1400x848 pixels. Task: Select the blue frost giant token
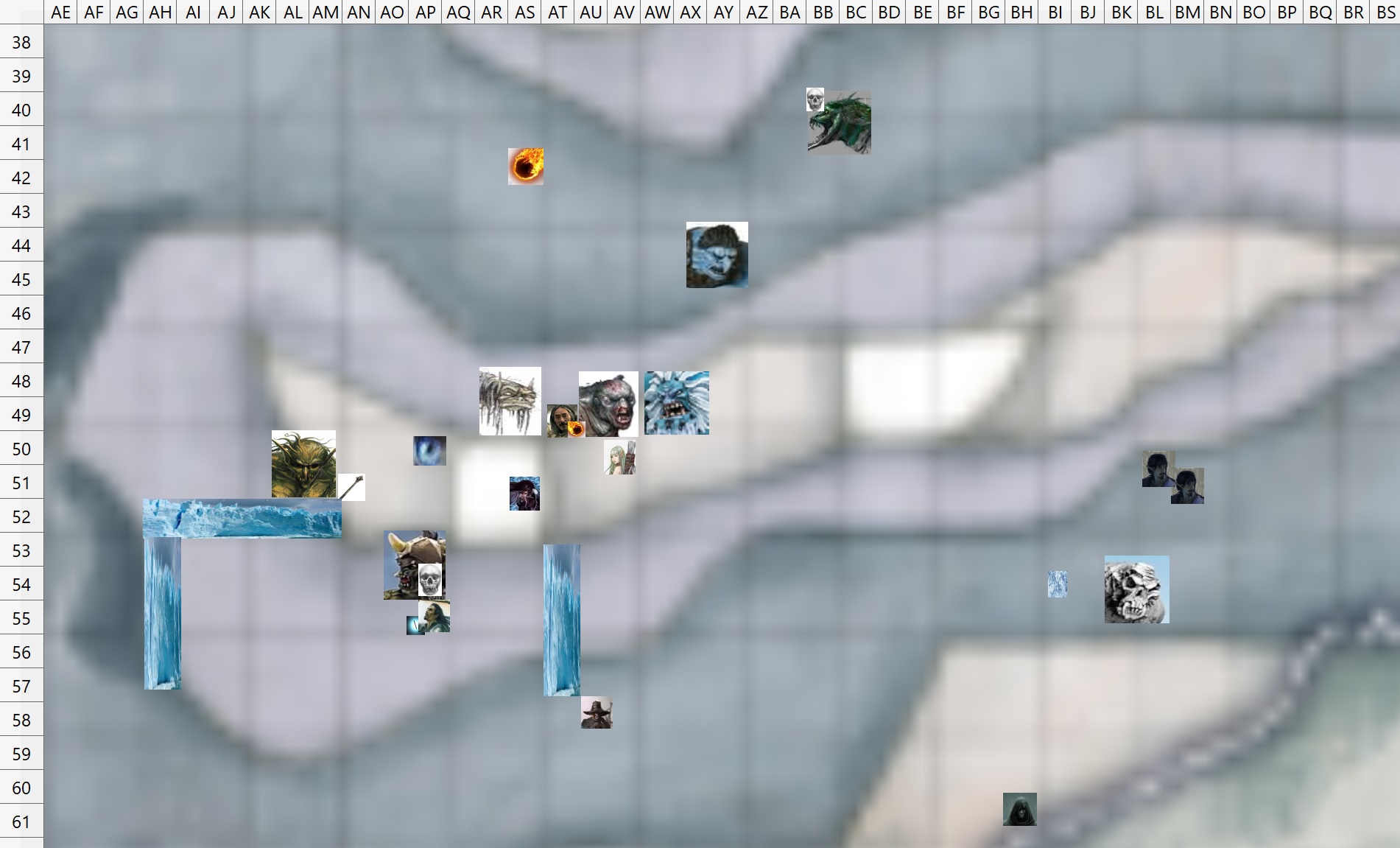tap(717, 255)
